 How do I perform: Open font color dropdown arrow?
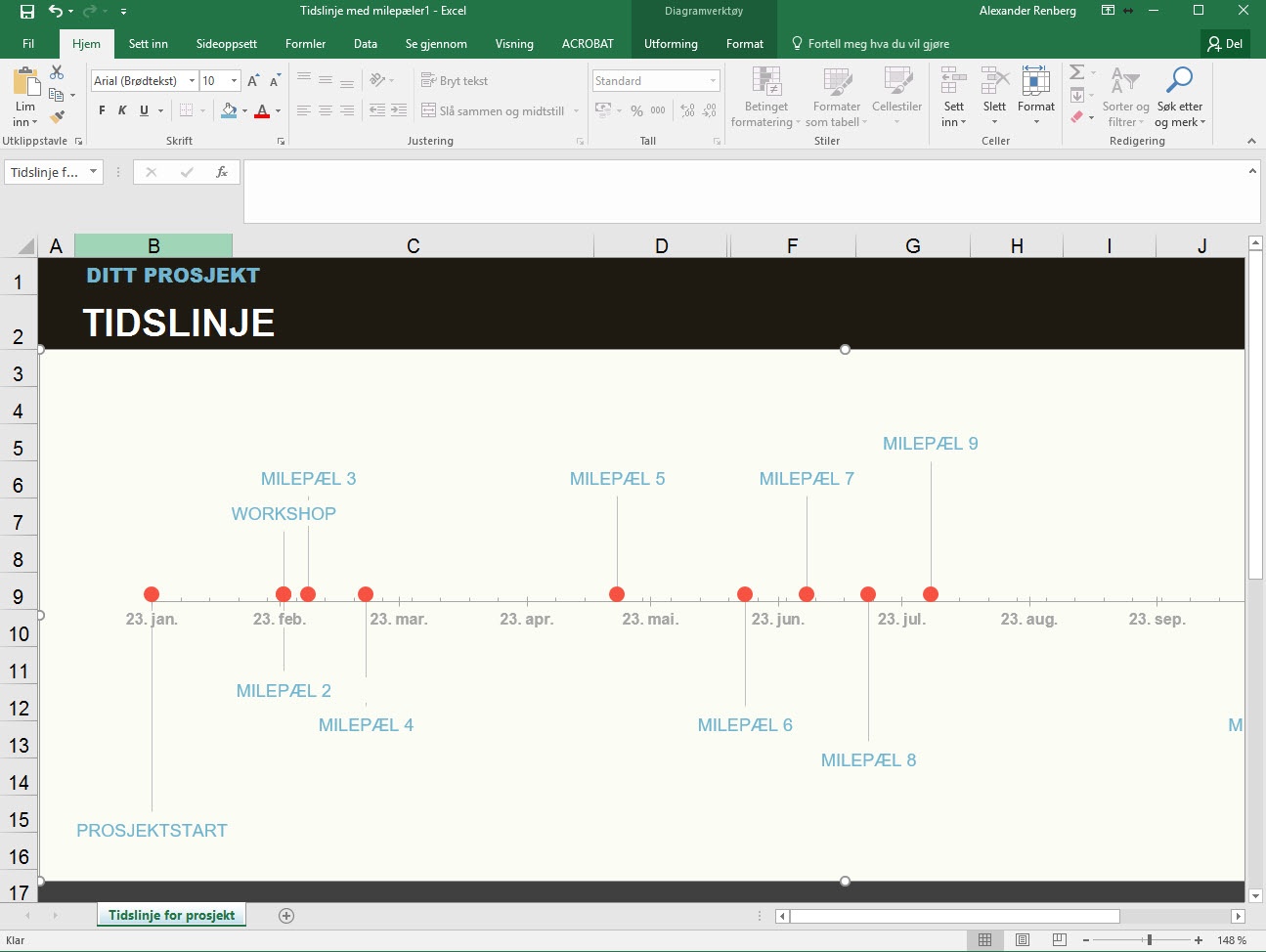pos(278,110)
